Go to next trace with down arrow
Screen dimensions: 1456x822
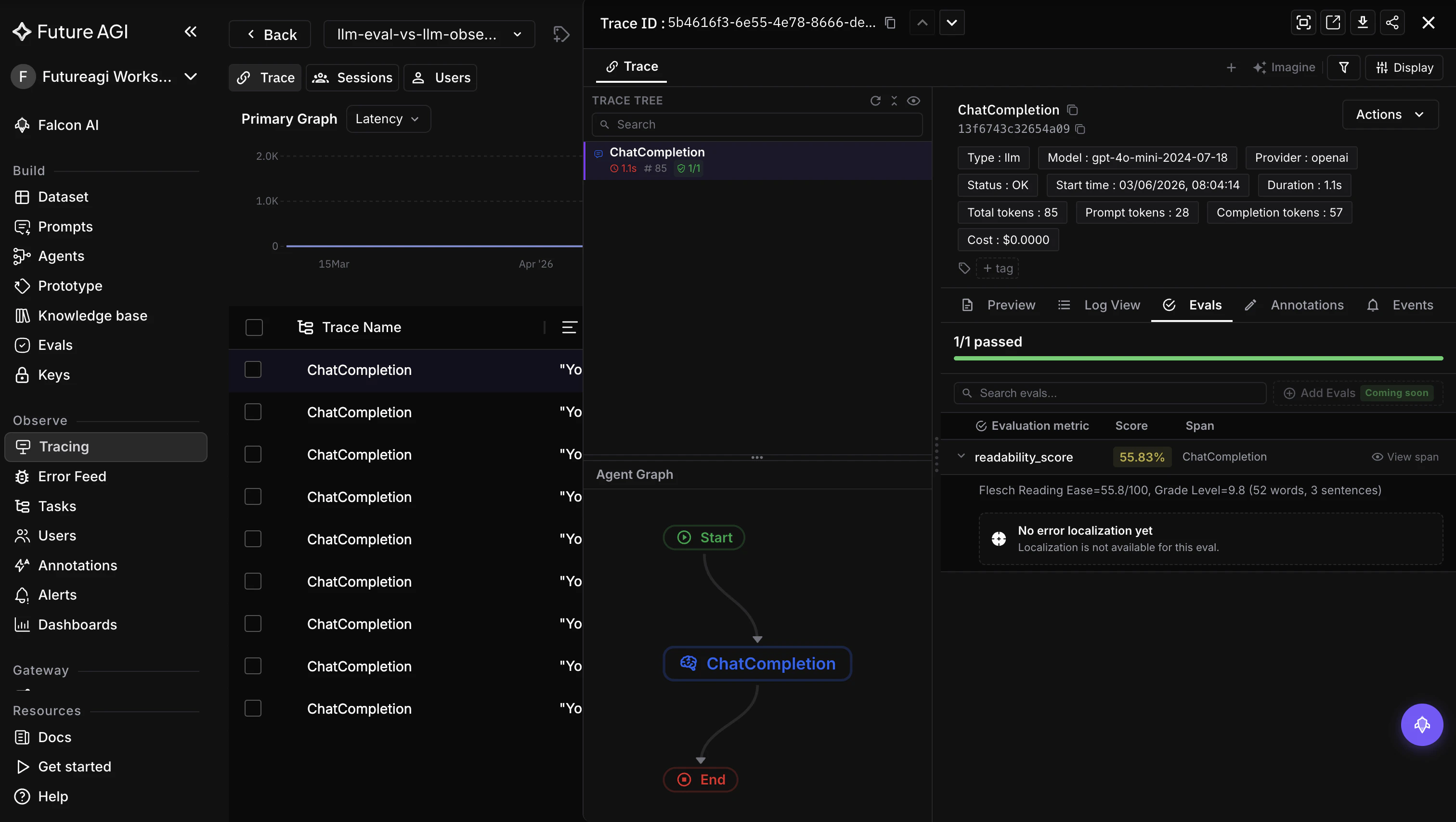[x=952, y=23]
